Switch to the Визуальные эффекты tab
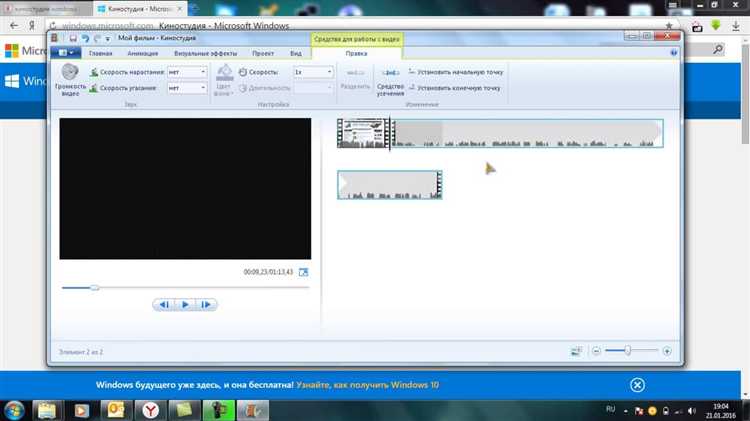This screenshot has width=750, height=421. click(206, 53)
